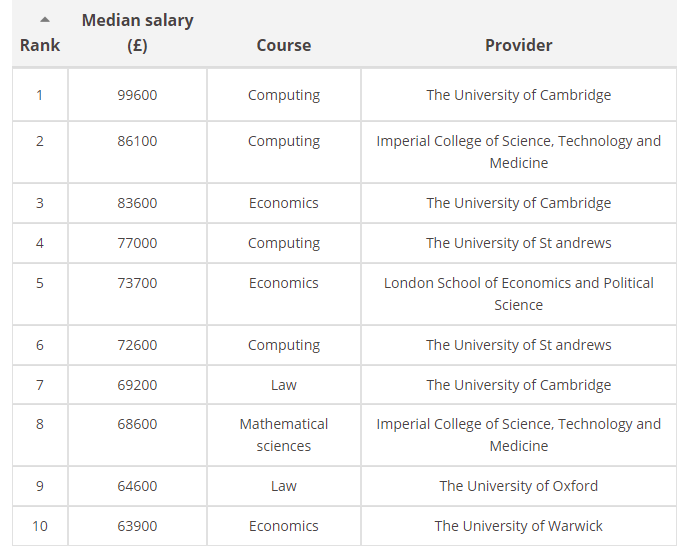Click the Provider column header
The width and height of the screenshot is (682, 557).
coord(518,45)
